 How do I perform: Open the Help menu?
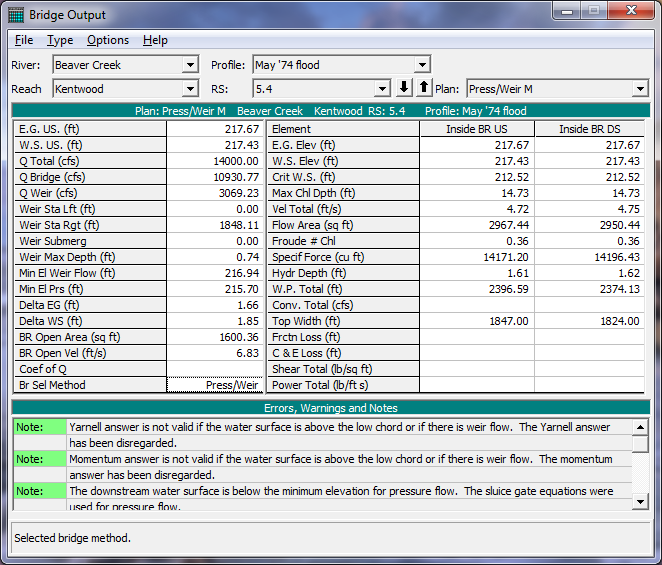(155, 40)
